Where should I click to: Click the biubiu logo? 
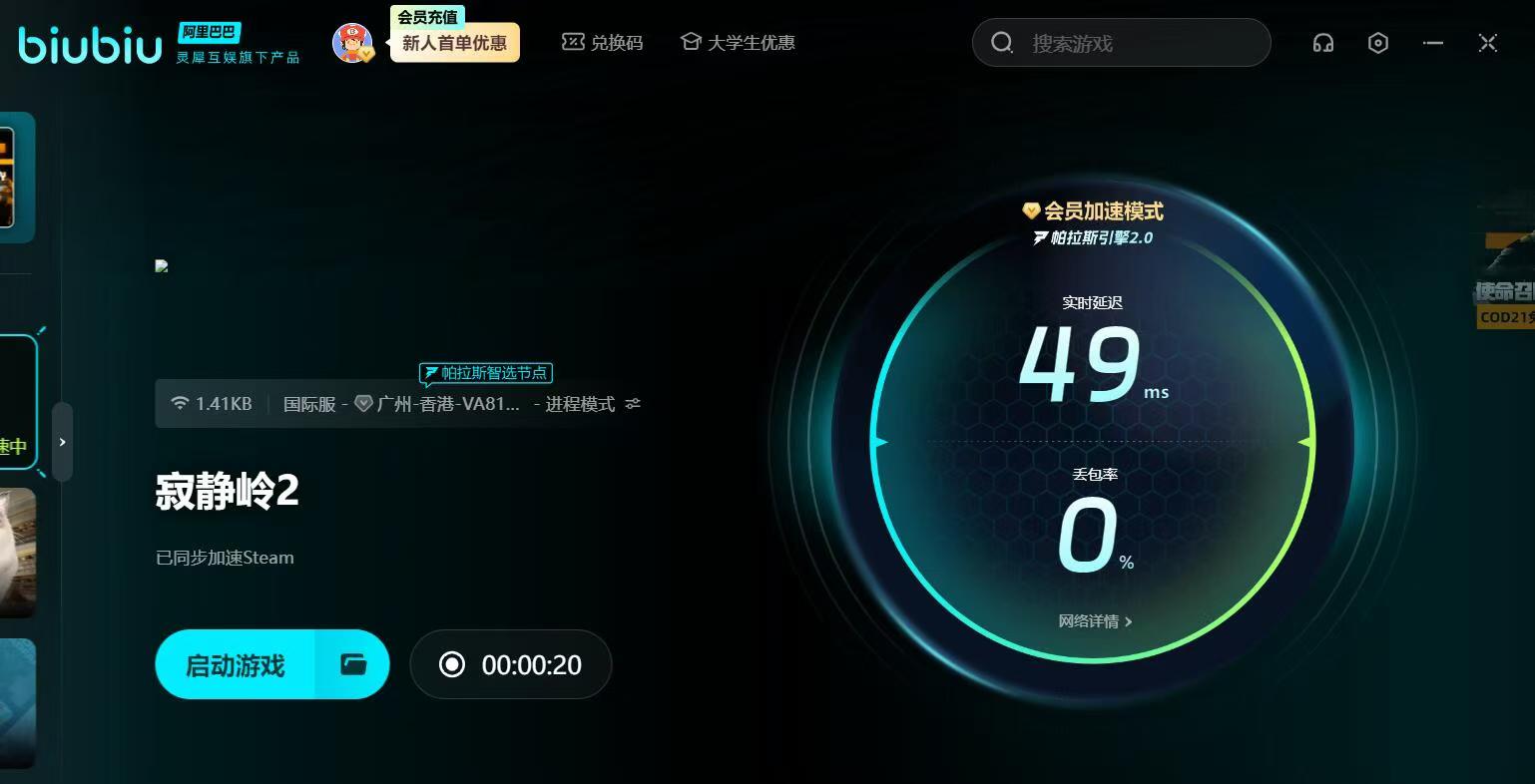point(90,45)
